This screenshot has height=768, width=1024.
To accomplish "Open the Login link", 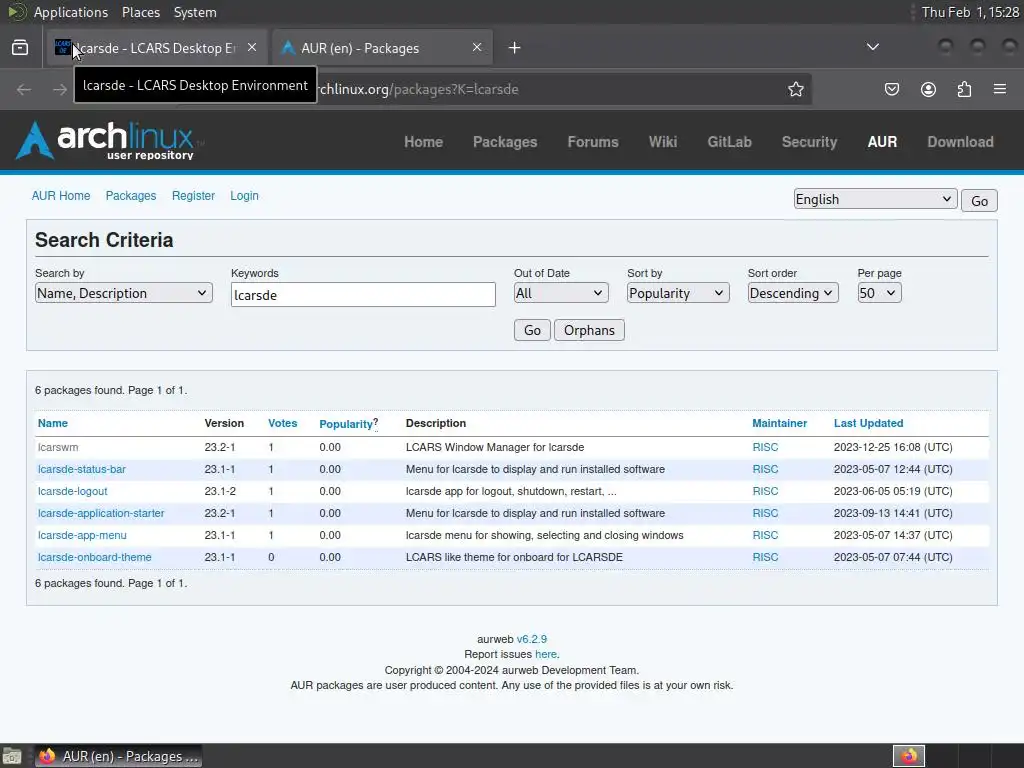I will [x=244, y=196].
